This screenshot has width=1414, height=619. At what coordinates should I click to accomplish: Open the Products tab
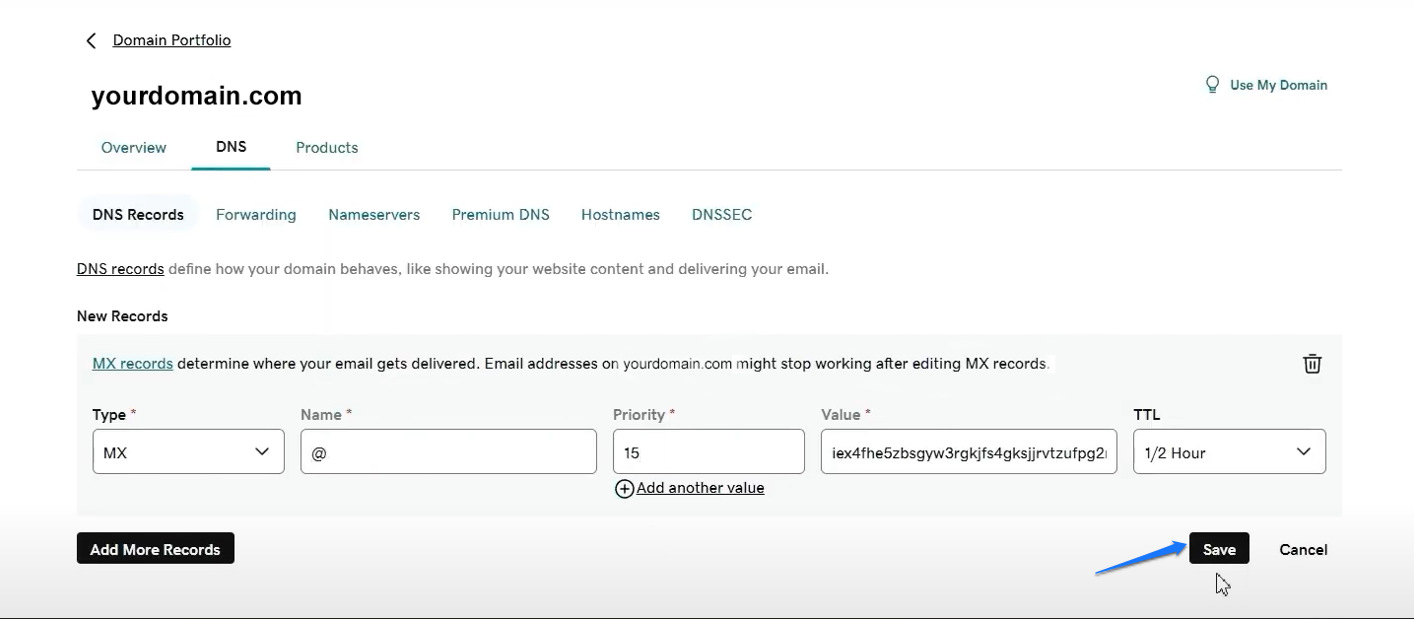point(326,147)
